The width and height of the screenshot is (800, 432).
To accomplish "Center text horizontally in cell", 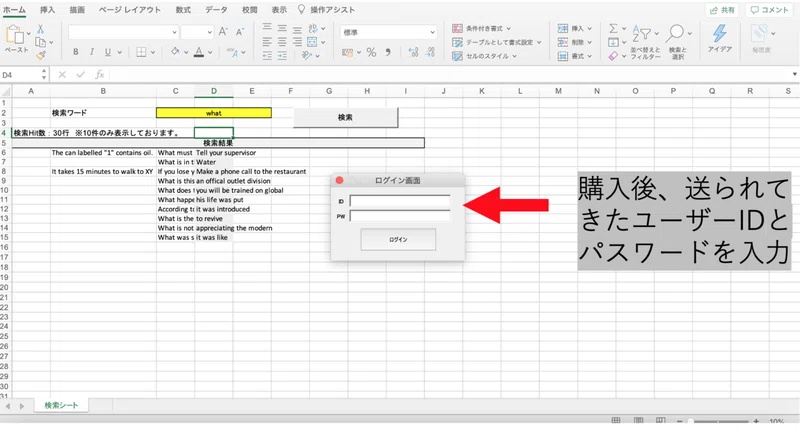I will [x=282, y=42].
